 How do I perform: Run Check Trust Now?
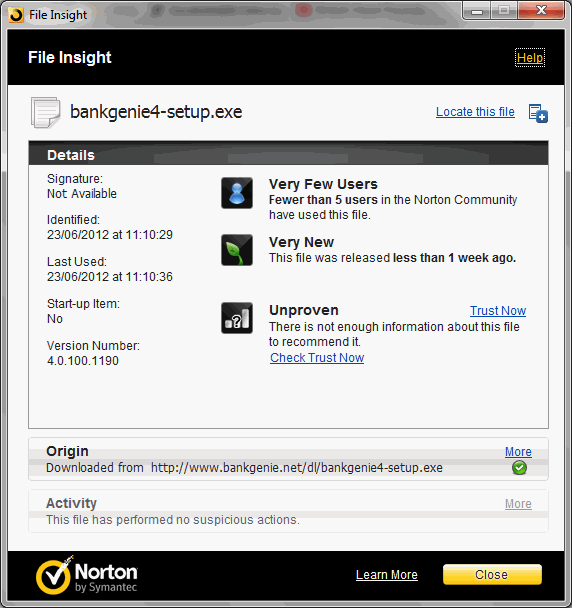pos(317,358)
